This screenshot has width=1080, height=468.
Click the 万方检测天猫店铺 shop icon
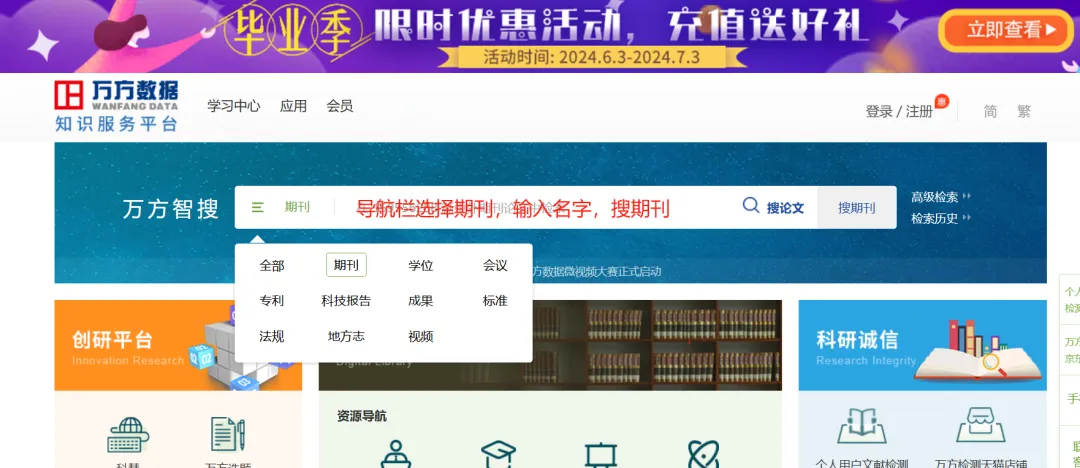[981, 425]
